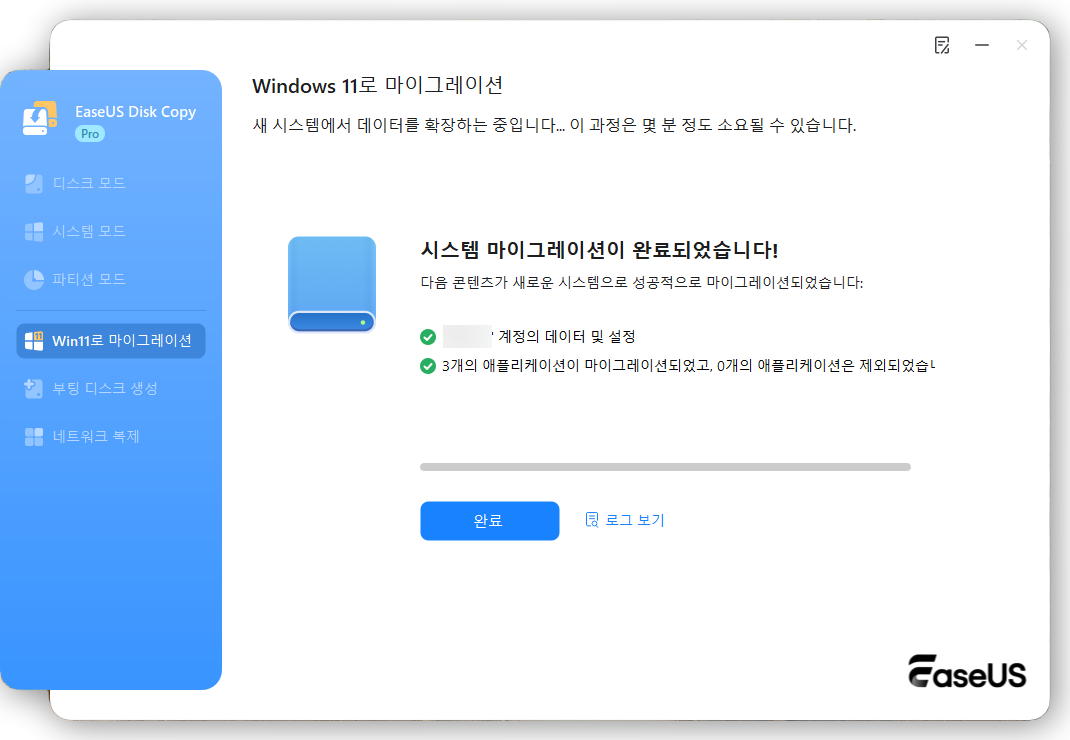Click the blue disk illustration thumbnail
Screen dimensions: 1070x740
tap(331, 284)
